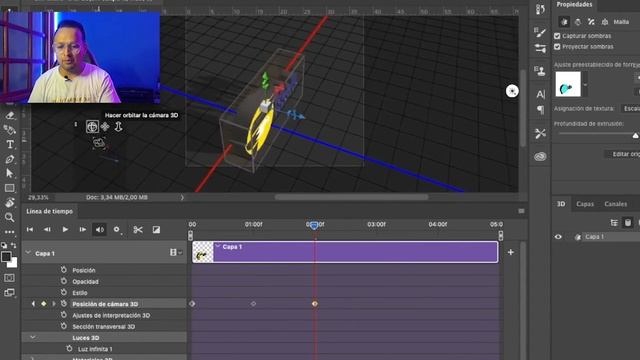Click the Deform properties icon
This screenshot has height=360, width=640.
578,22
